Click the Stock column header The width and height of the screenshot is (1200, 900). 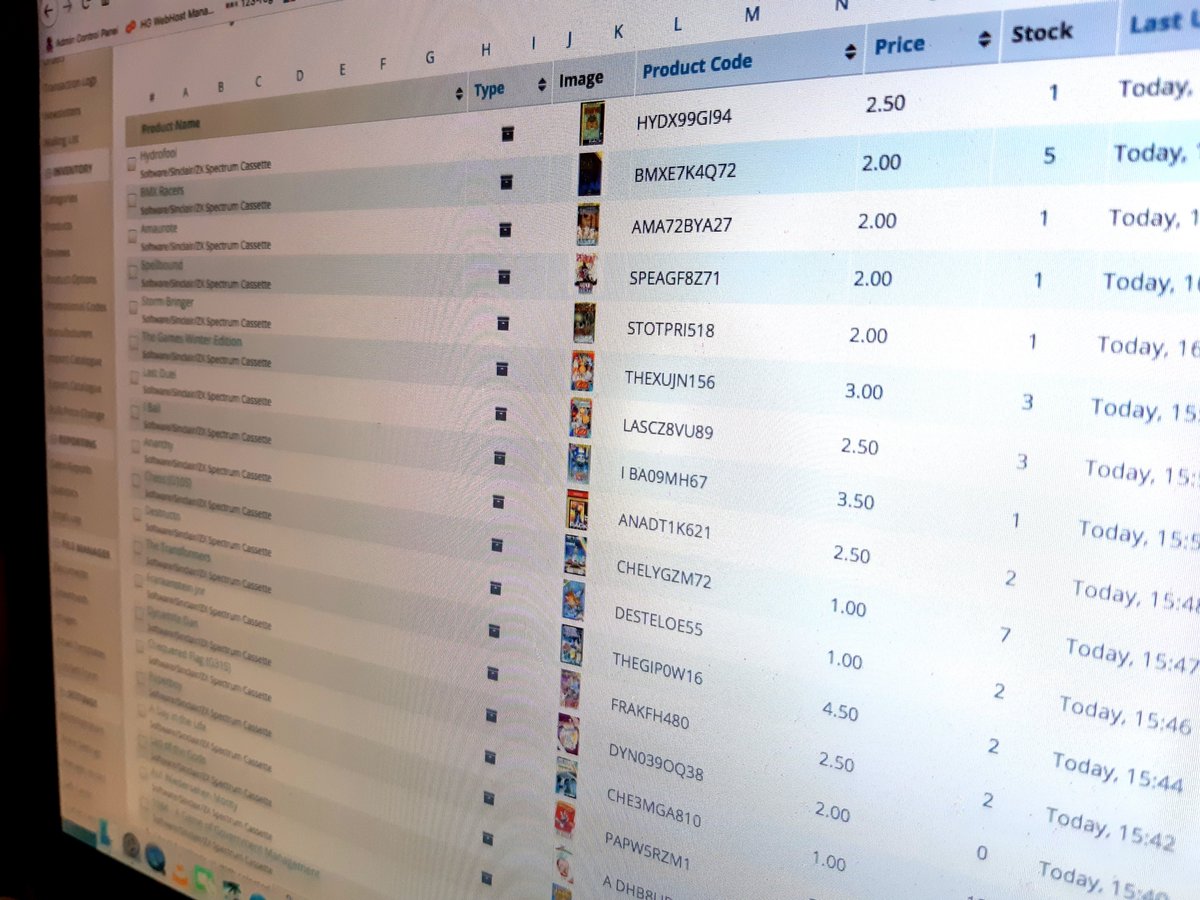point(1041,34)
